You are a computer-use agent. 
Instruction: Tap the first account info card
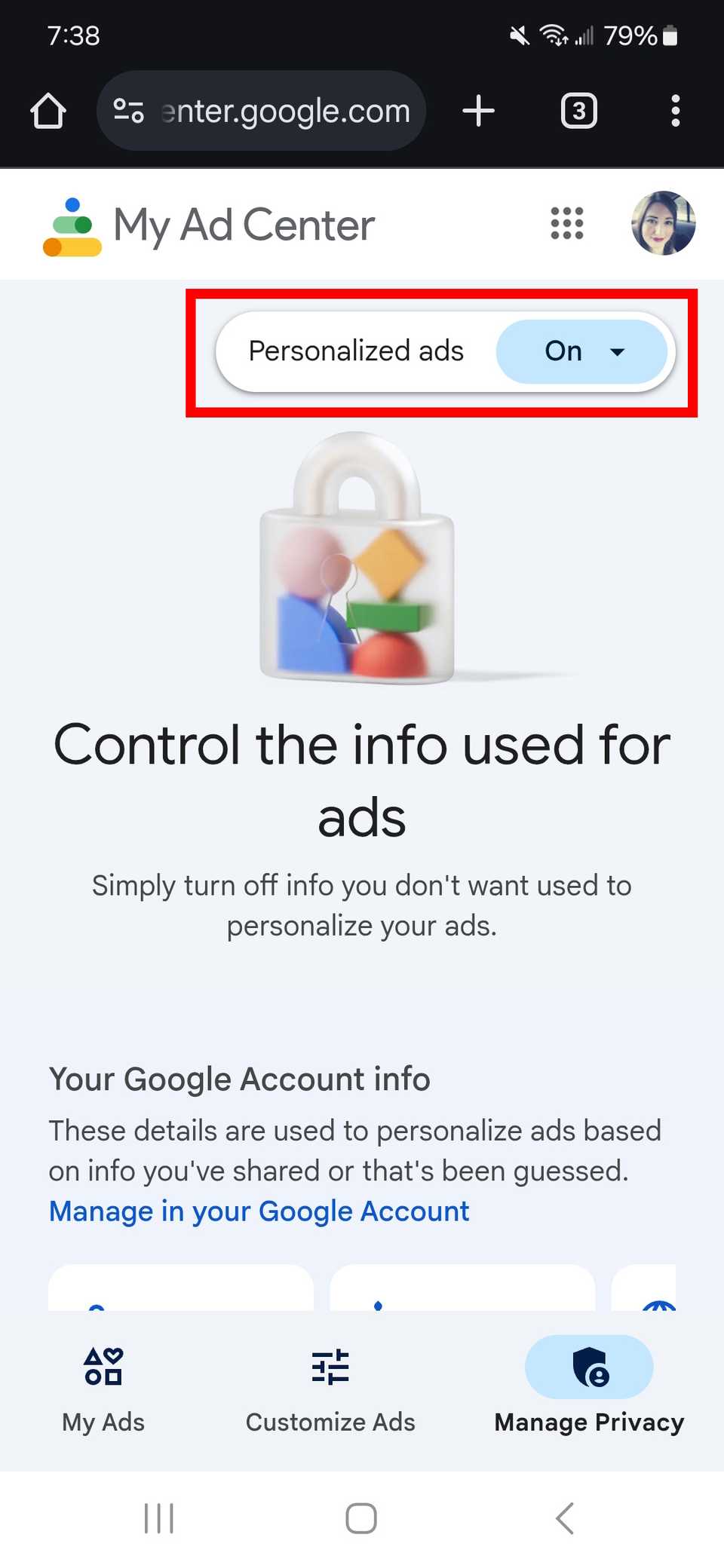click(181, 1288)
